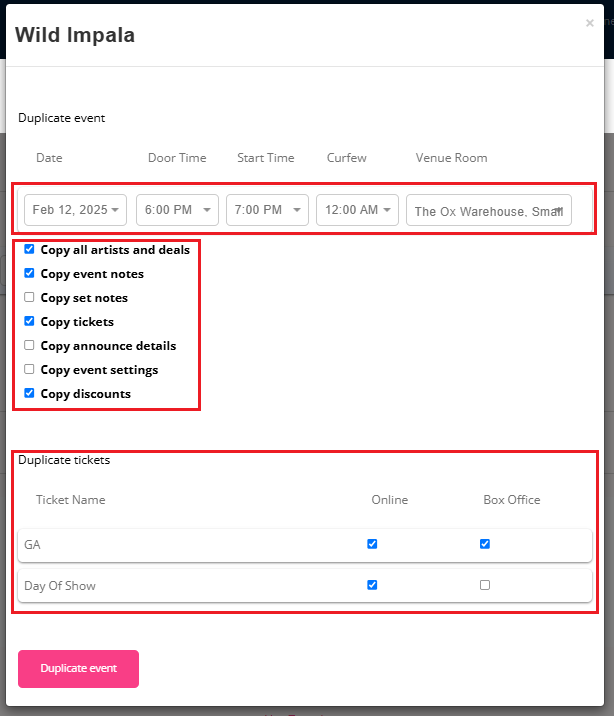Click the Door Time column label

pos(177,158)
